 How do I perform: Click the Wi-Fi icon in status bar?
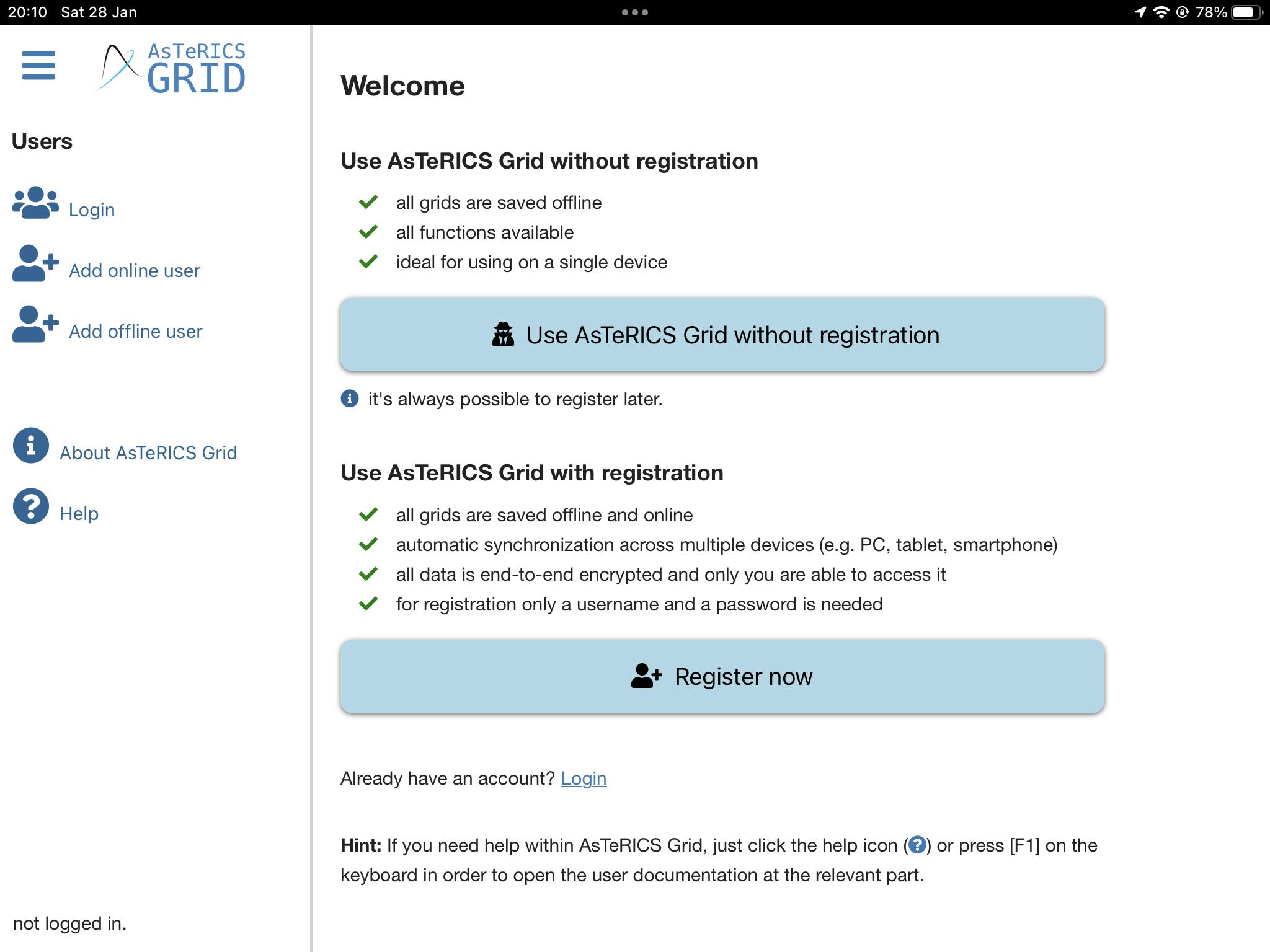pos(1161,12)
